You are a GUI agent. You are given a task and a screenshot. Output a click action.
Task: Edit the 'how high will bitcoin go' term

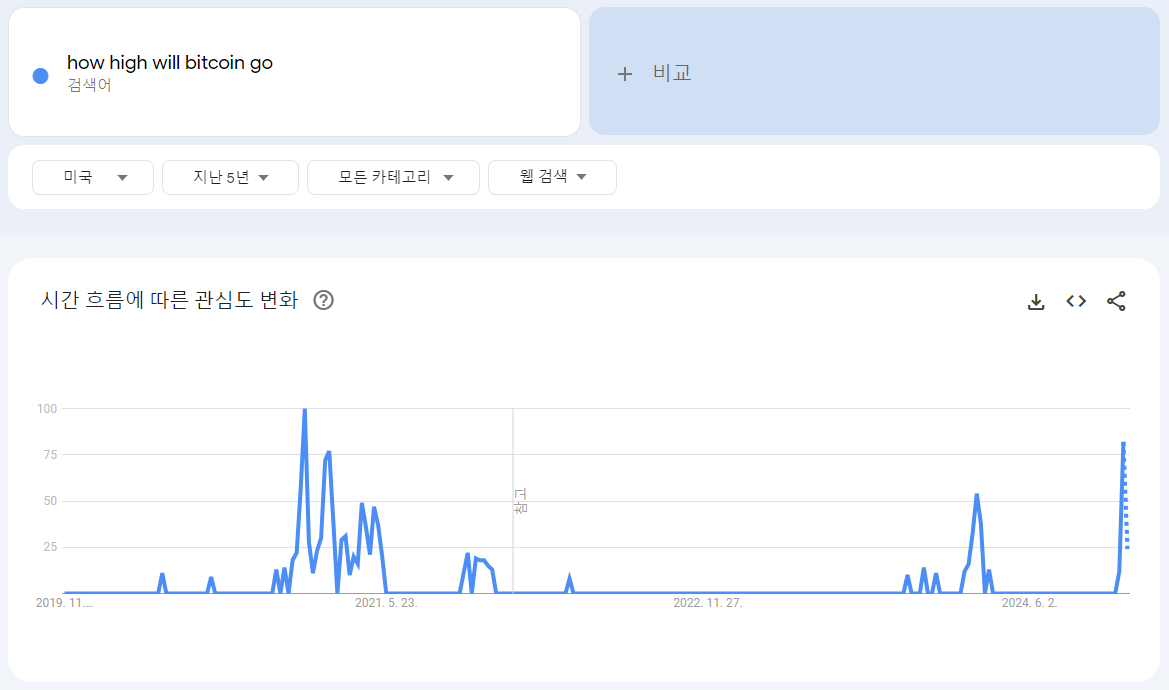pos(170,63)
